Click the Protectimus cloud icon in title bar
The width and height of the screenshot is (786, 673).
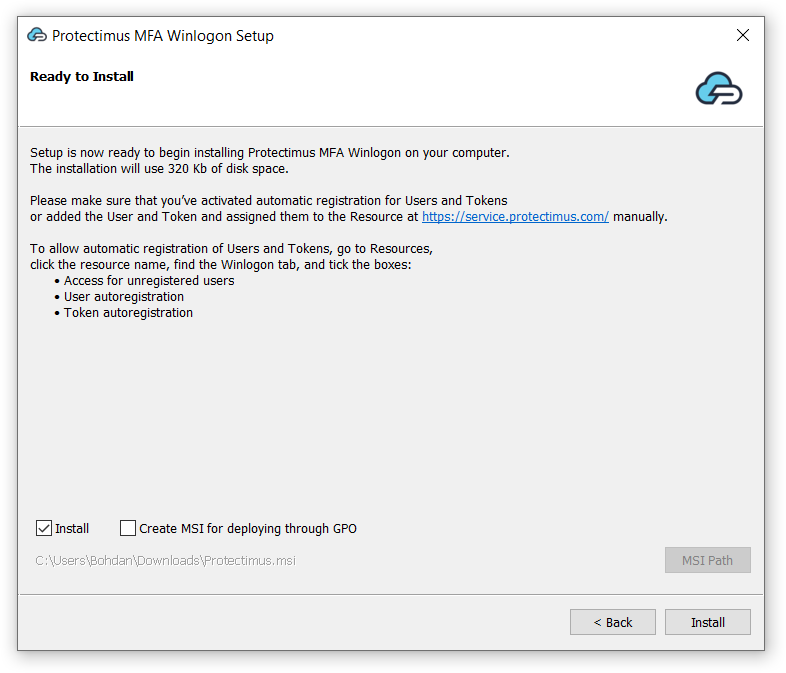point(37,36)
